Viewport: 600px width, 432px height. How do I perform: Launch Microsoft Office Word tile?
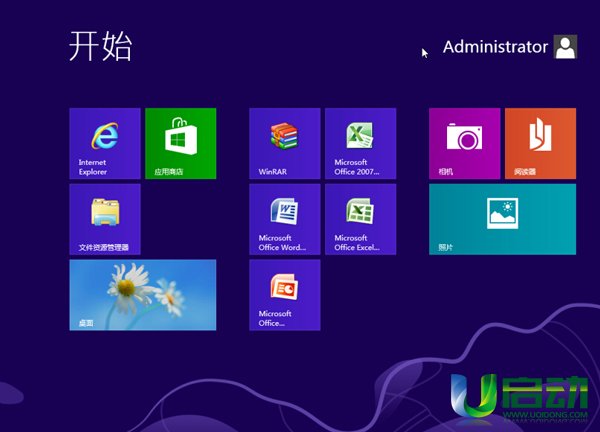coord(285,219)
